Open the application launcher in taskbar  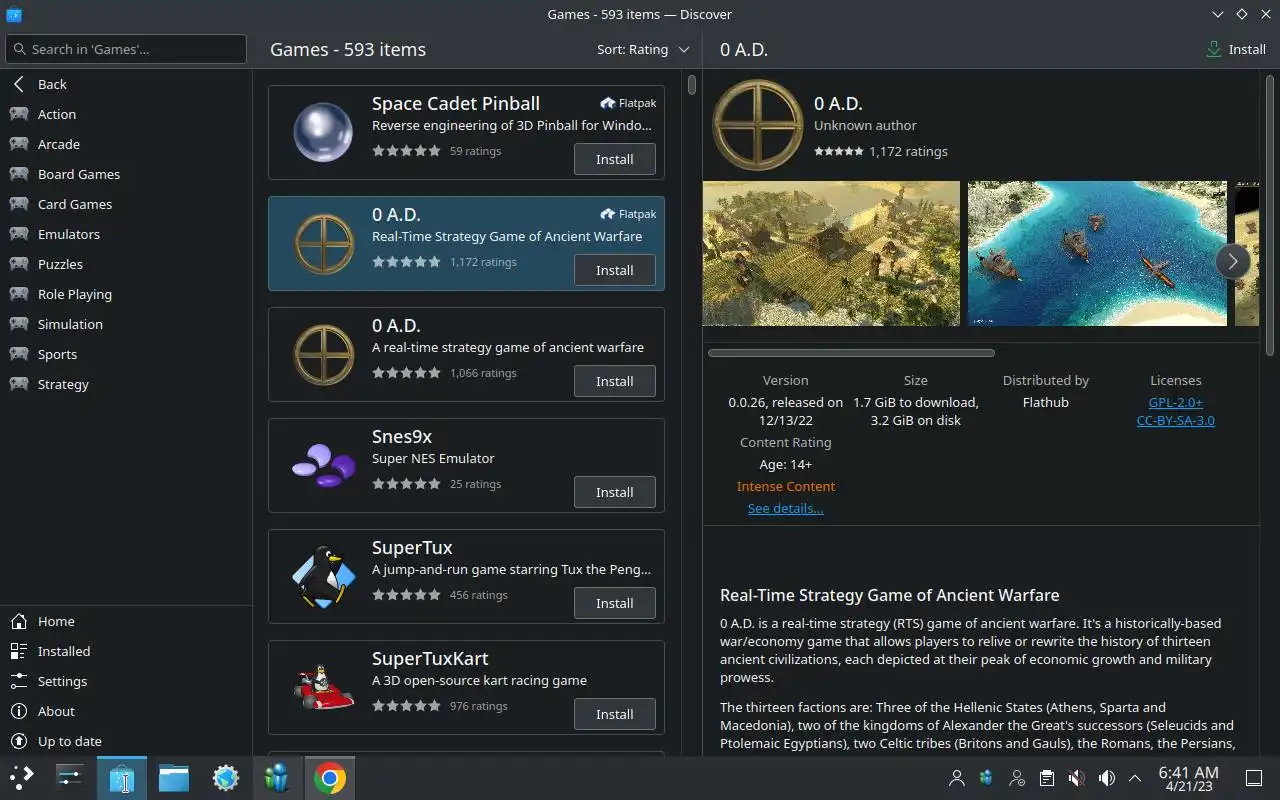[x=21, y=778]
